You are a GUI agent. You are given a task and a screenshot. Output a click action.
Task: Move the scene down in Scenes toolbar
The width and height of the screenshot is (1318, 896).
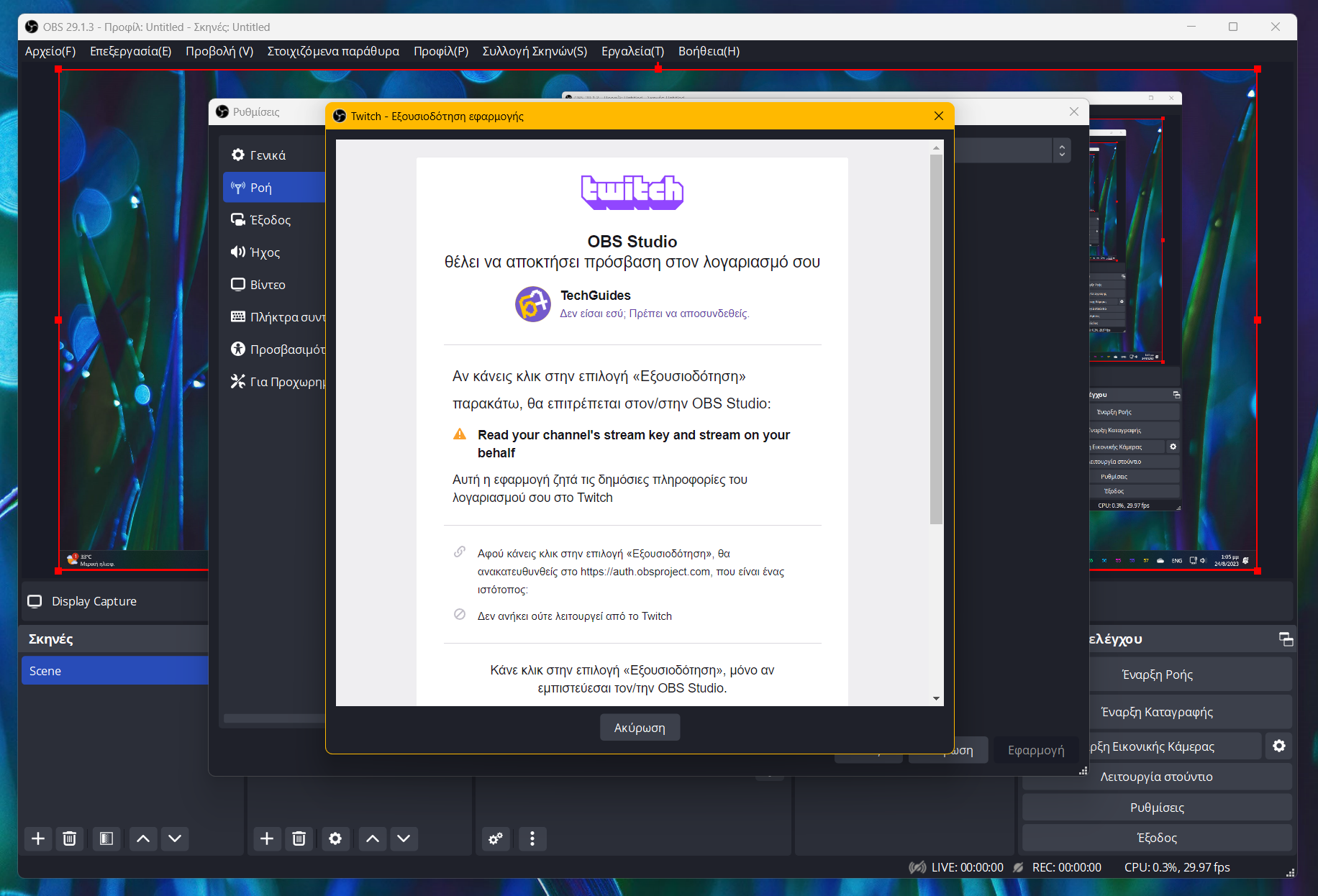tap(175, 838)
